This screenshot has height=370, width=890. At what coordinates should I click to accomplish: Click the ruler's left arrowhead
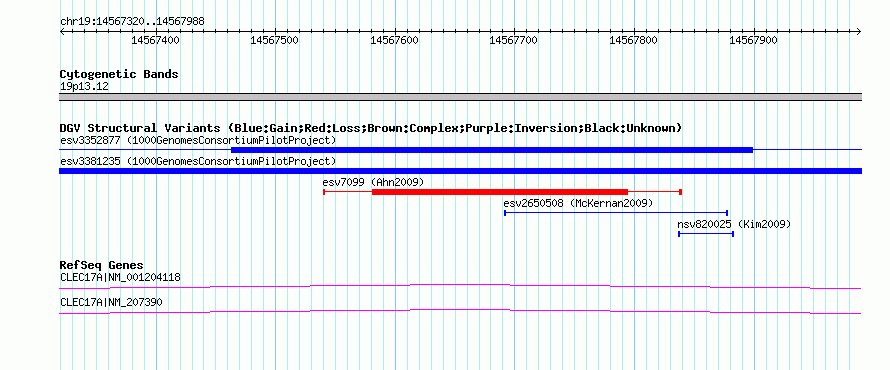click(x=62, y=31)
